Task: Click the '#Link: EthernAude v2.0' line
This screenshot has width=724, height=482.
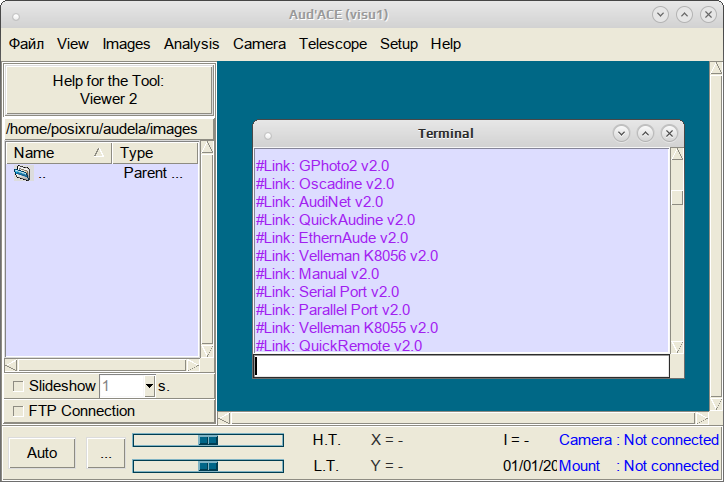Action: [332, 238]
